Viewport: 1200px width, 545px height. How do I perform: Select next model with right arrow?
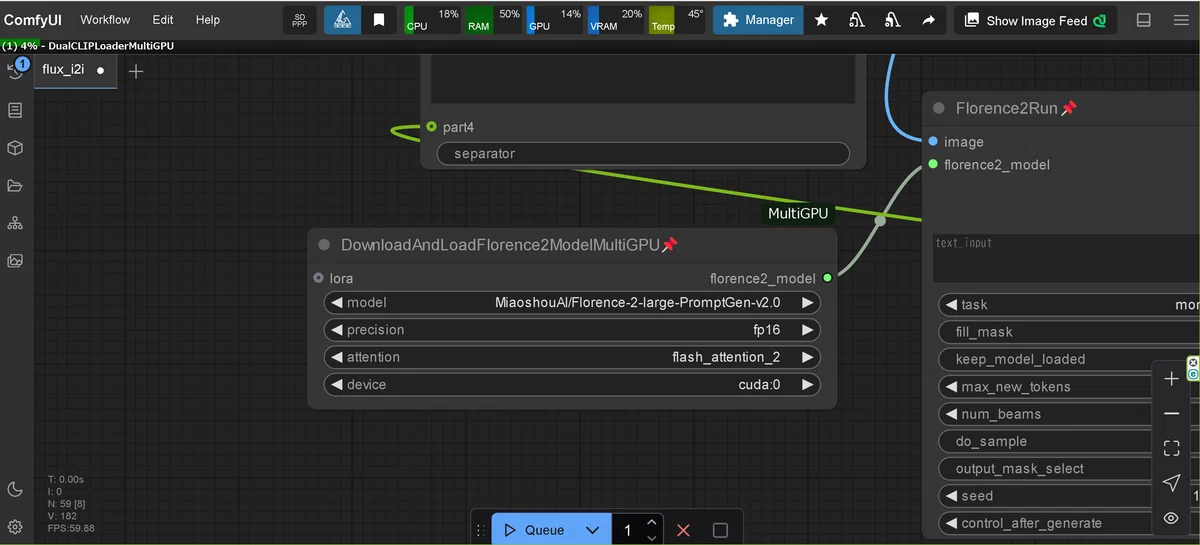(808, 302)
